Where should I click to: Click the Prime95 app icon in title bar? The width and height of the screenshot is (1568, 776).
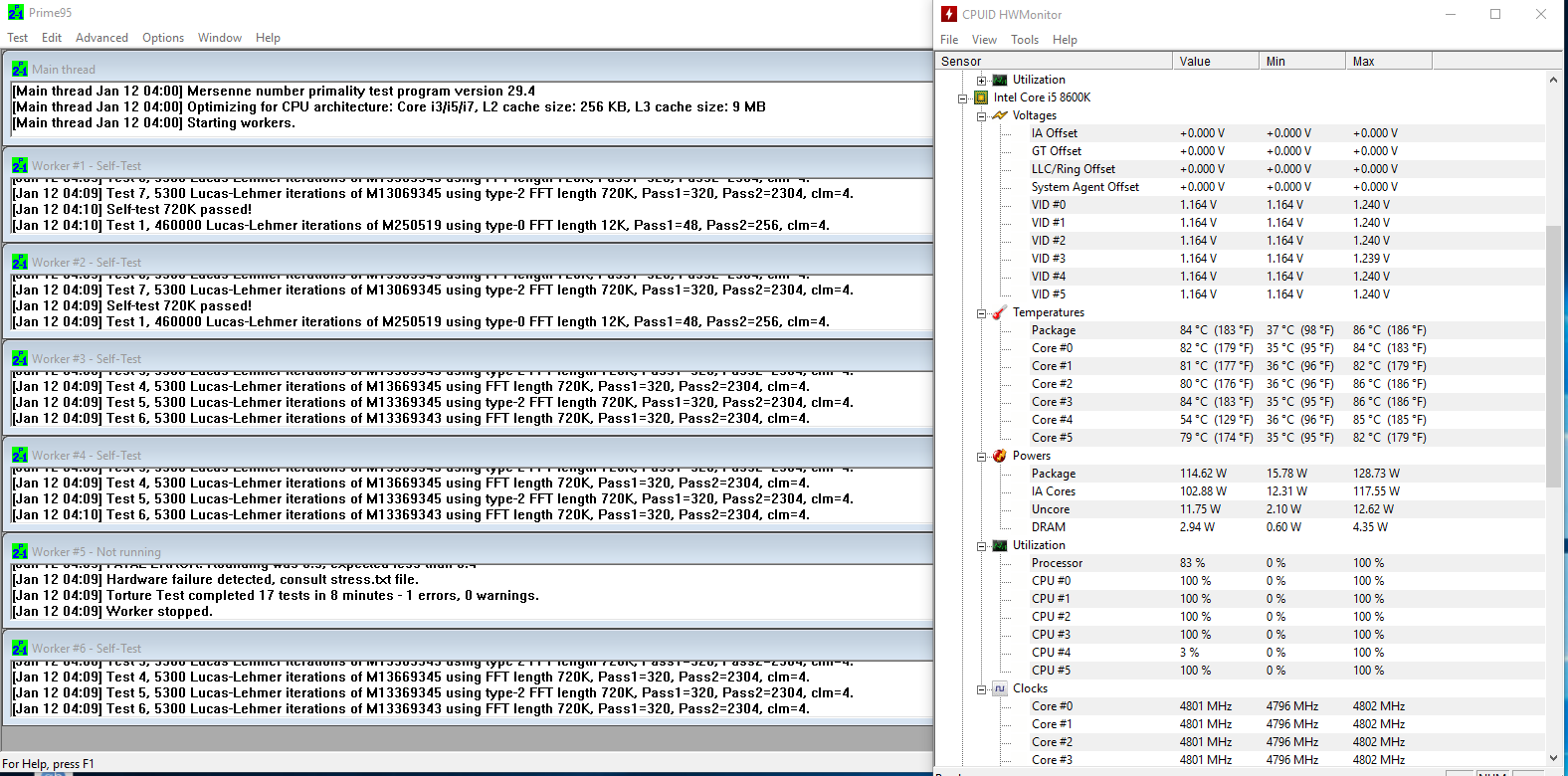click(16, 13)
